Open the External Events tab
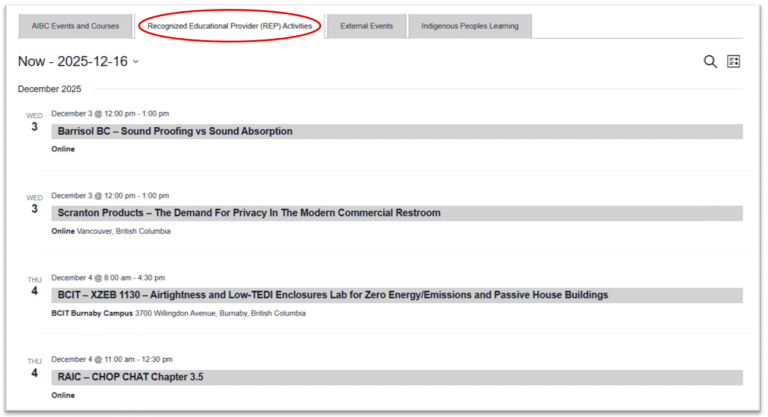Screen dimensions: 768x417 367,26
